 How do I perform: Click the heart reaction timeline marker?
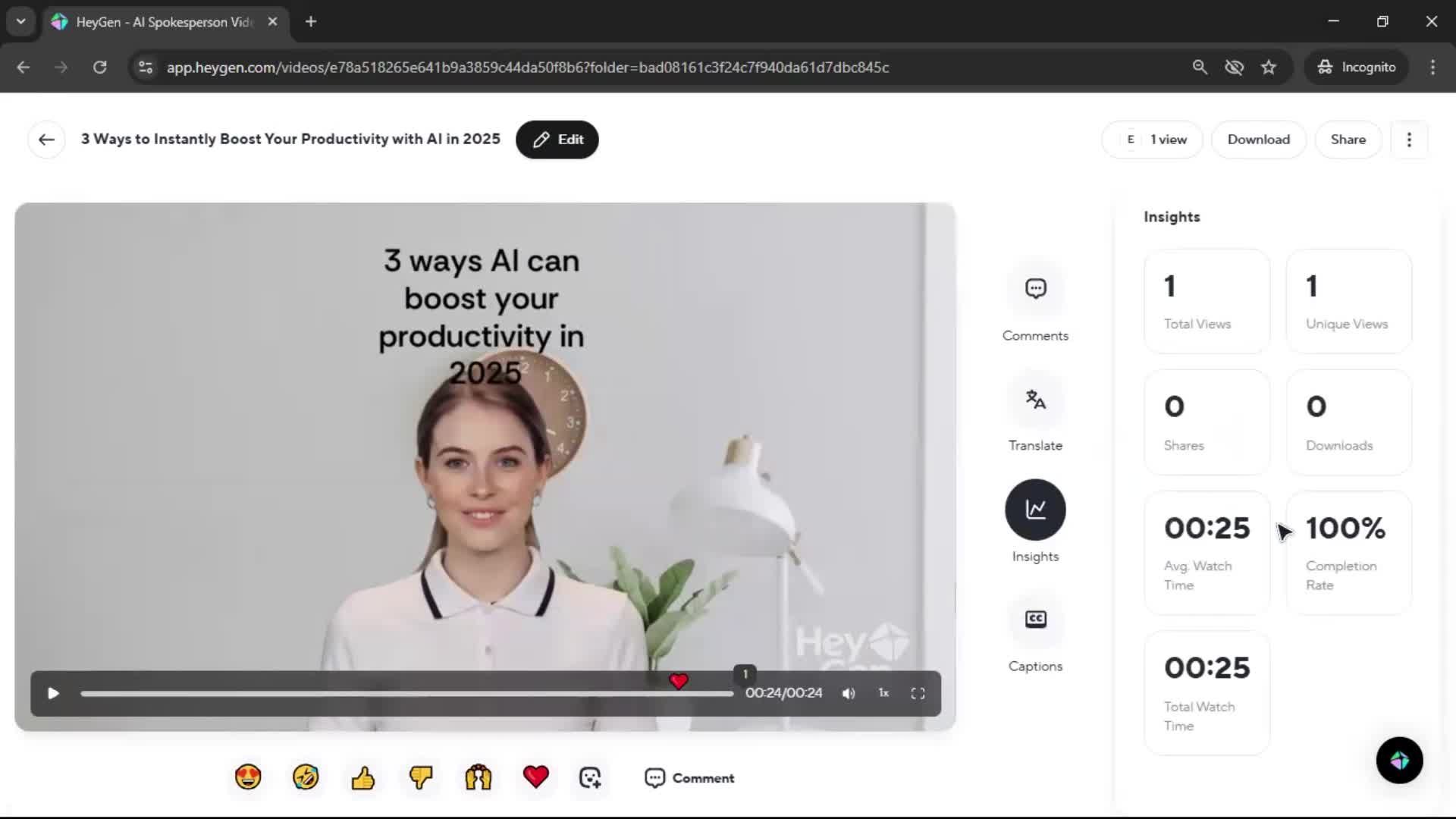679,681
